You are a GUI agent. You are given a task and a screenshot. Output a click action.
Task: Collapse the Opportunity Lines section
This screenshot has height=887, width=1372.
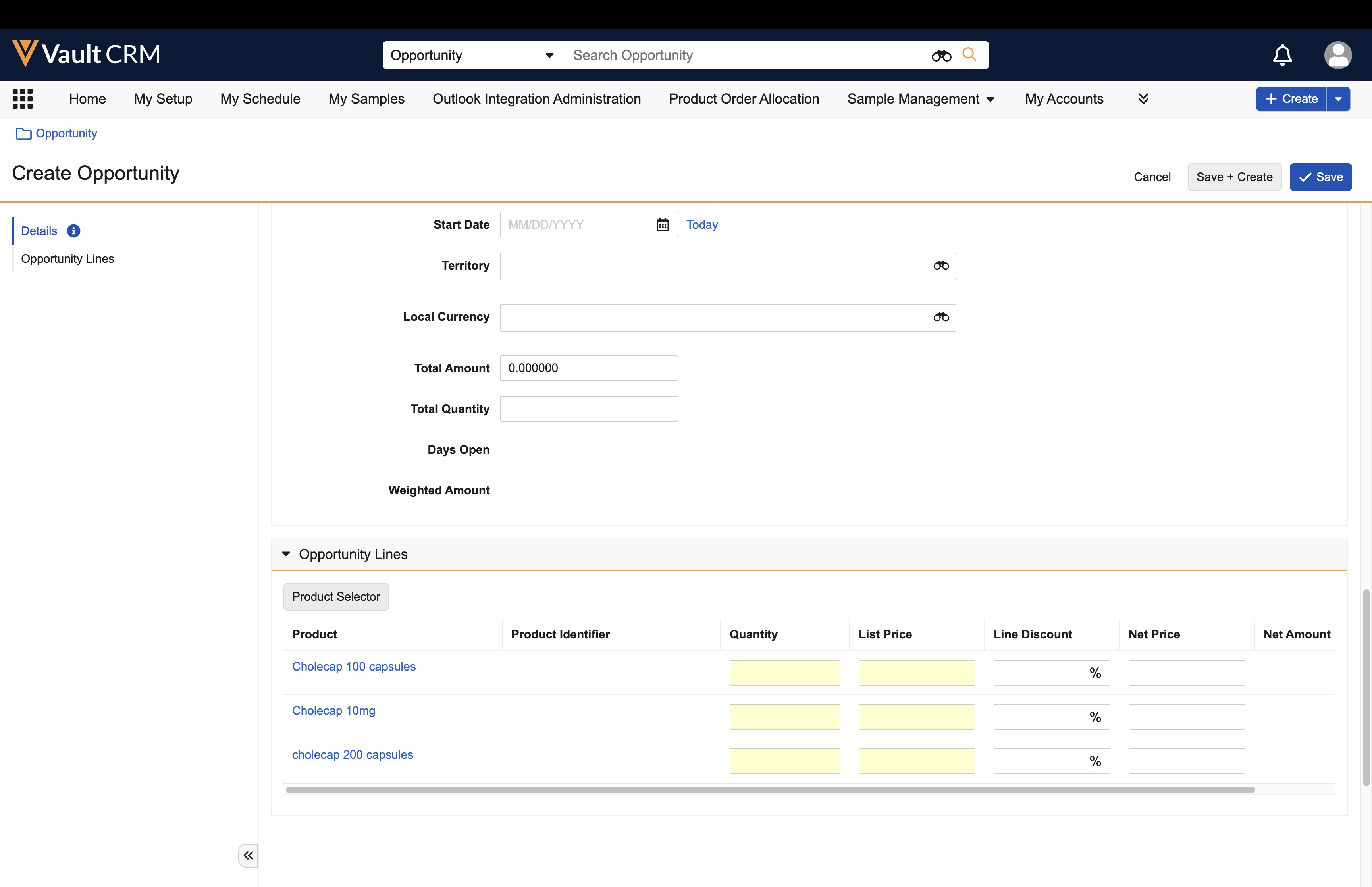(285, 554)
